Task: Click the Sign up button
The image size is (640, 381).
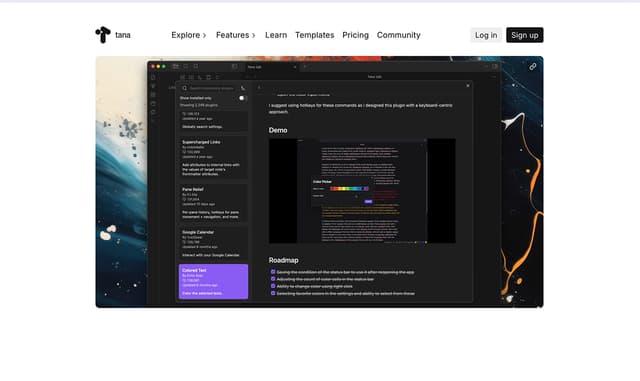Action: click(x=524, y=35)
